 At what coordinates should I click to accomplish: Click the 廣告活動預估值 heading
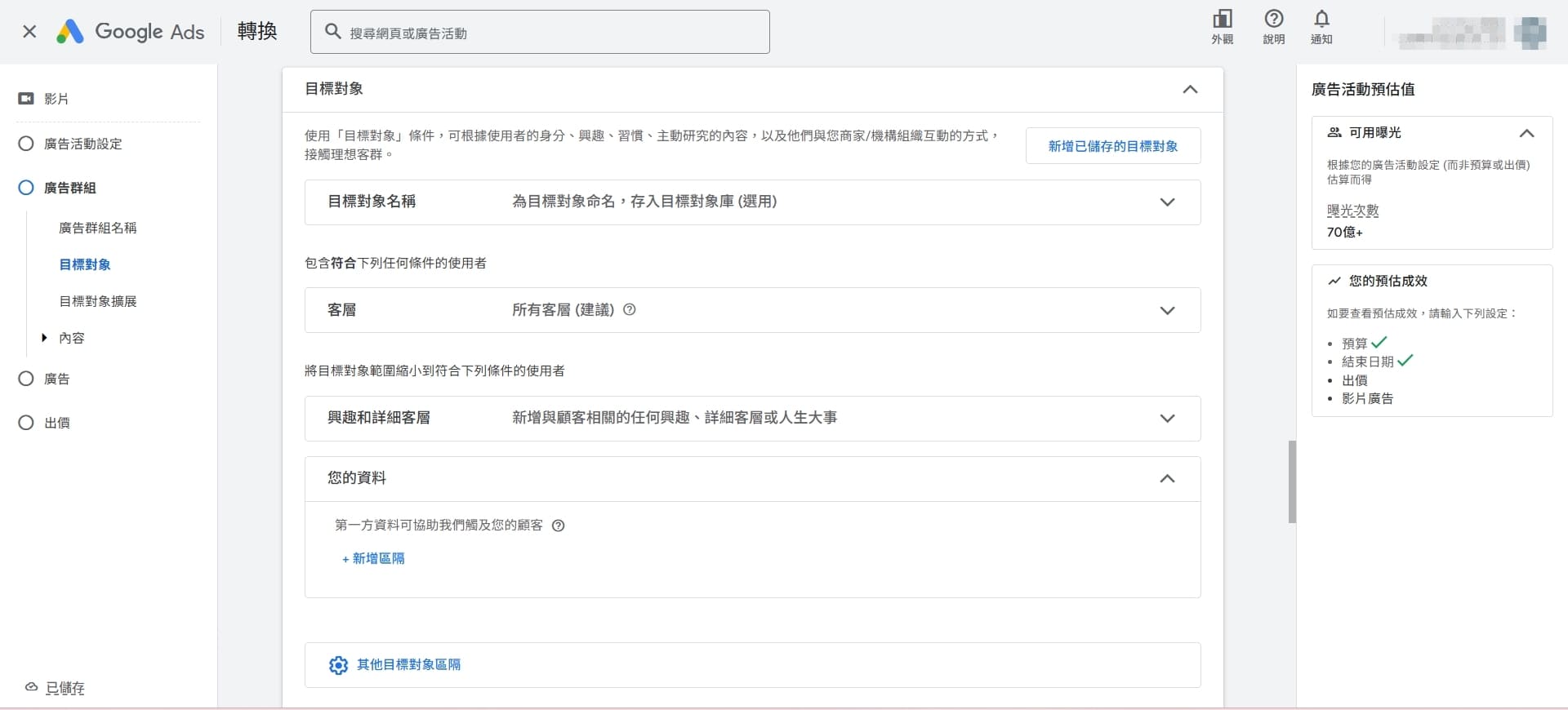click(1363, 89)
